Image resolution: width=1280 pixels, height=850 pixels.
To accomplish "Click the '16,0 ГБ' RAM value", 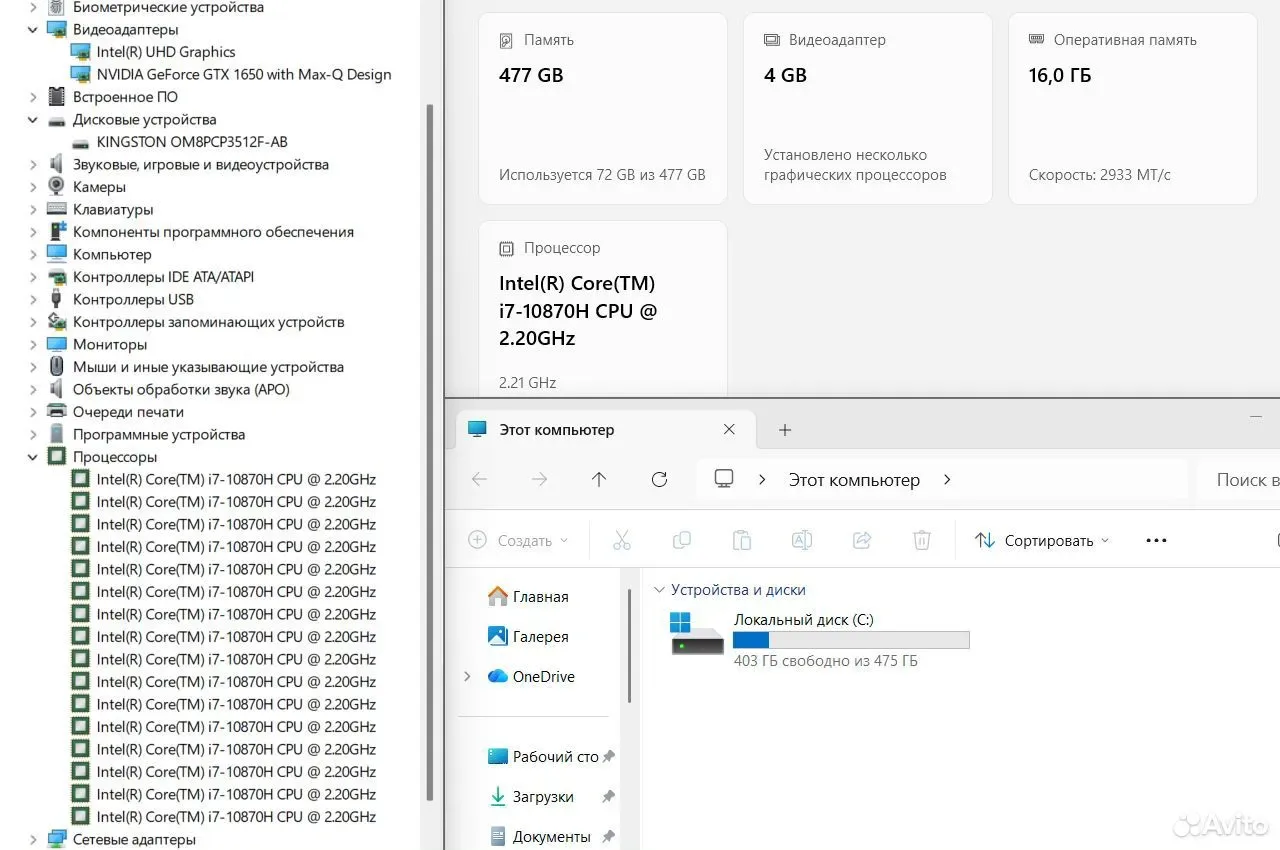I will click(1060, 76).
